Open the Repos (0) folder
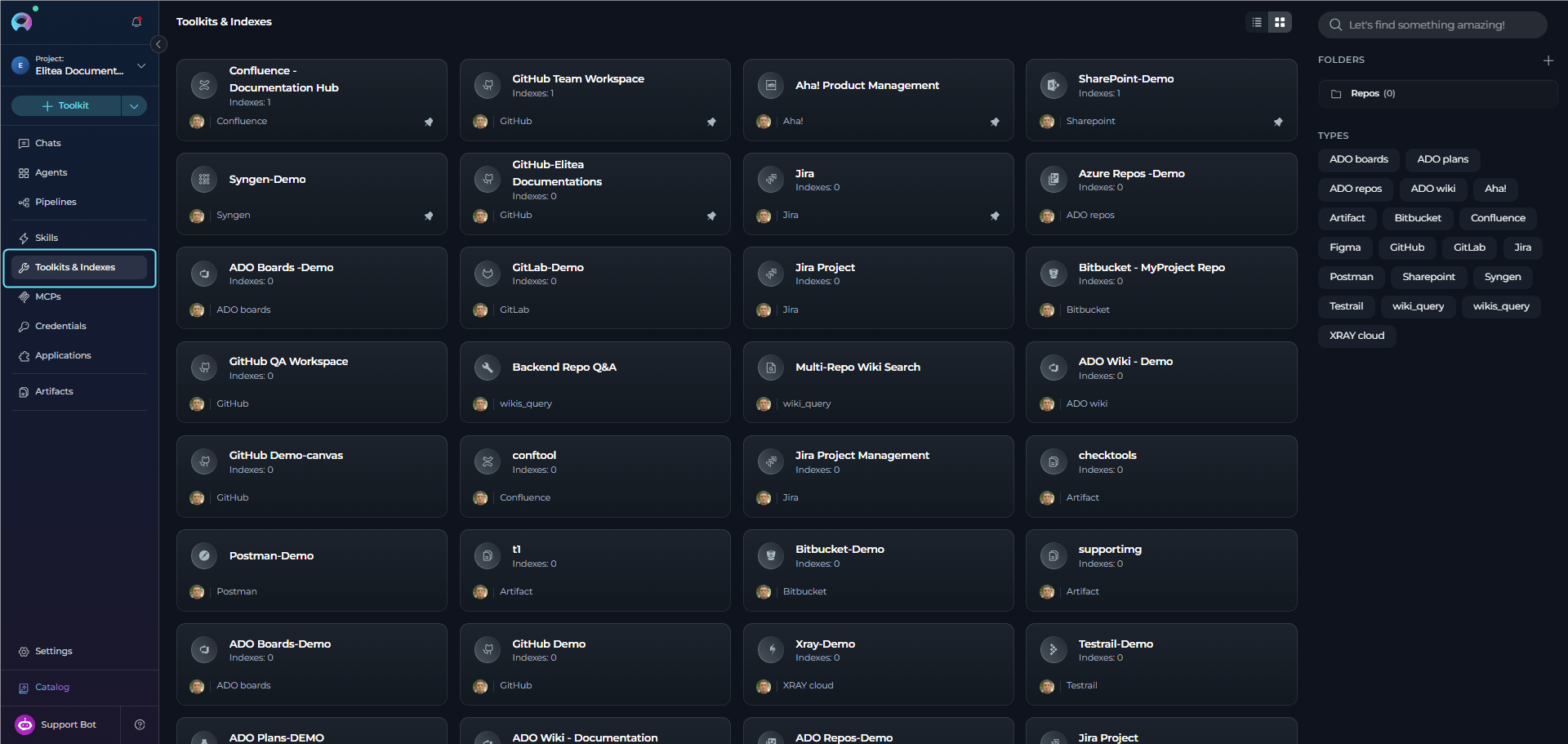This screenshot has height=744, width=1568. pyautogui.click(x=1437, y=94)
